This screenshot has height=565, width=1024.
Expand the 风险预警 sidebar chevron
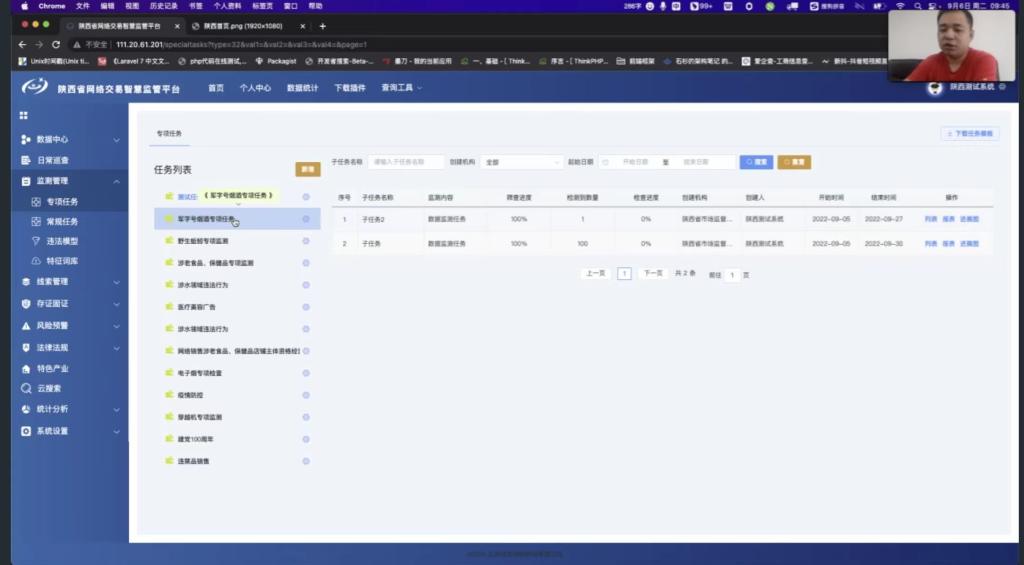point(116,325)
